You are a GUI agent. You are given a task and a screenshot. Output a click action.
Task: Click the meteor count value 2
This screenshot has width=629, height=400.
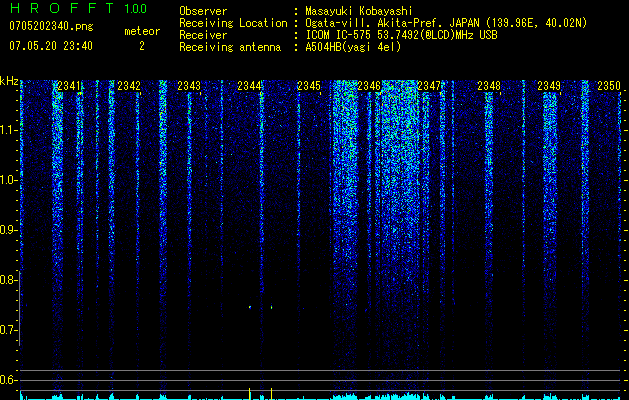click(x=142, y=46)
